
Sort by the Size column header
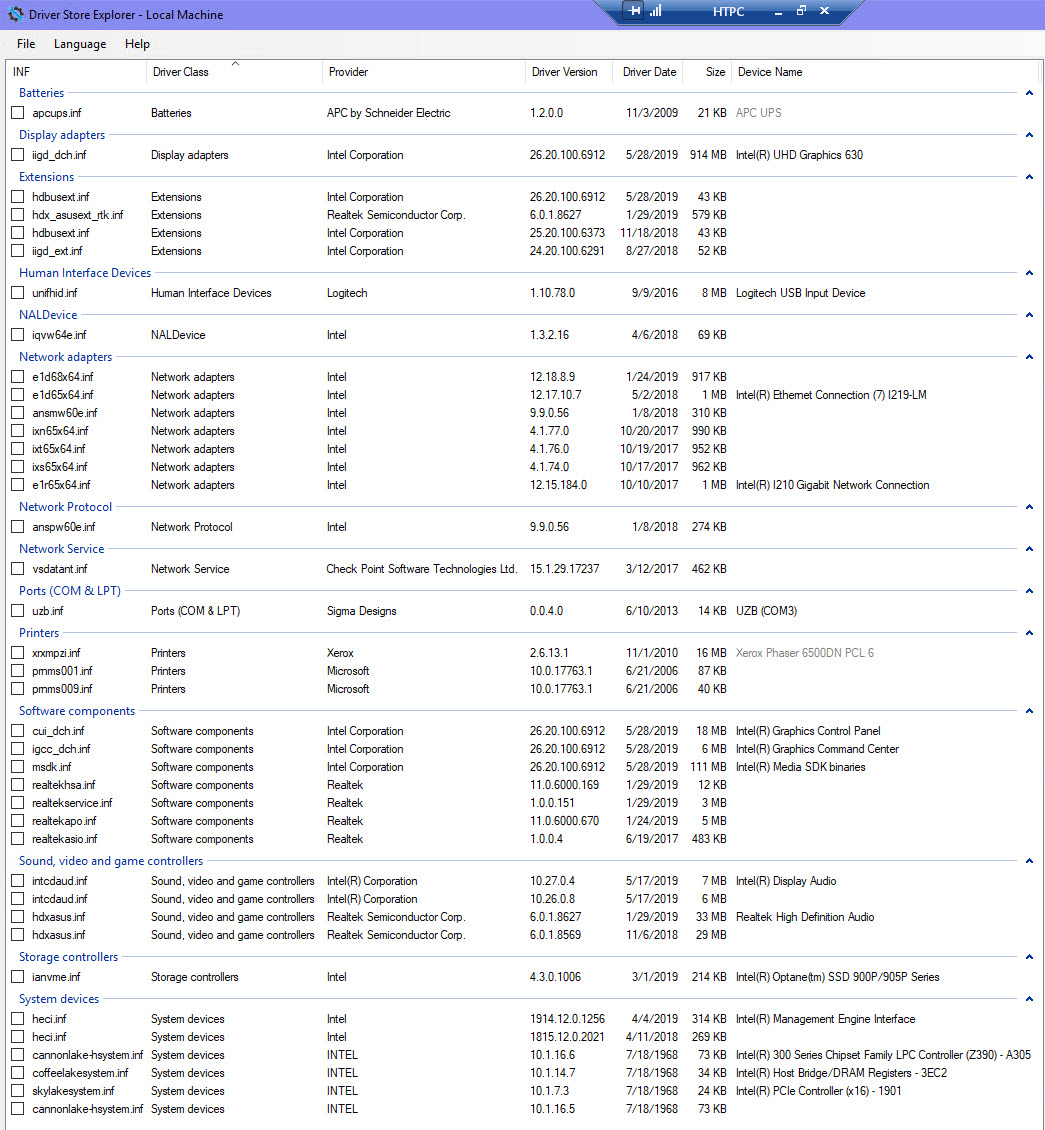(x=708, y=72)
